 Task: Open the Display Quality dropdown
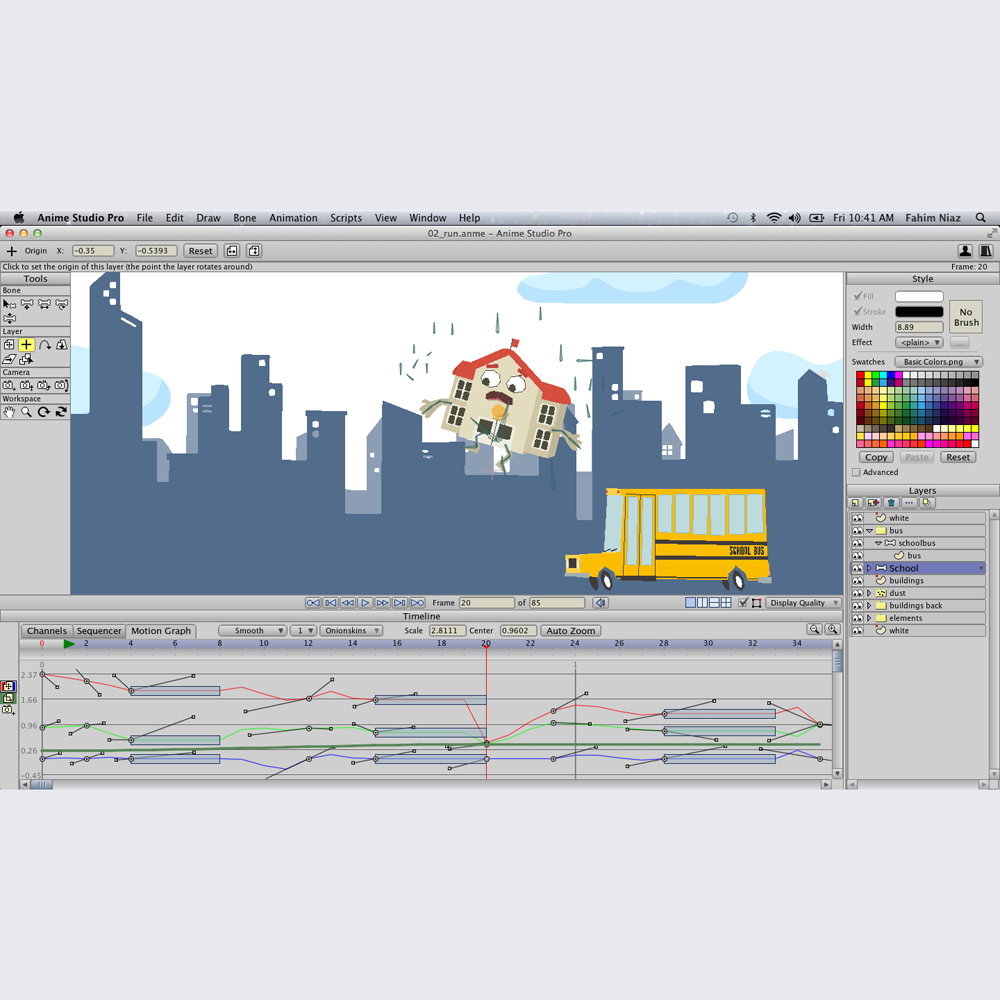pyautogui.click(x=804, y=603)
